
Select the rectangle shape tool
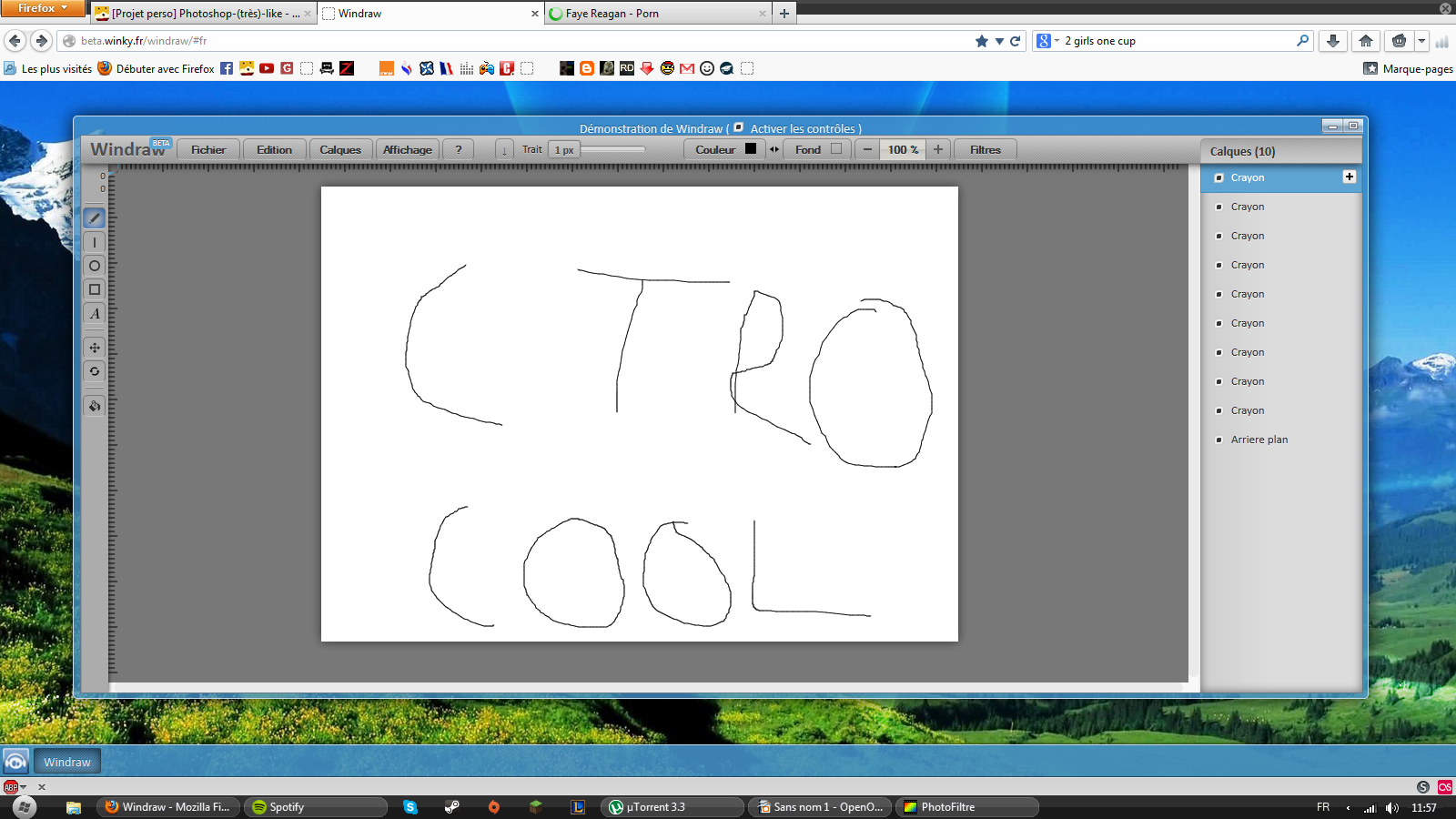pos(95,289)
